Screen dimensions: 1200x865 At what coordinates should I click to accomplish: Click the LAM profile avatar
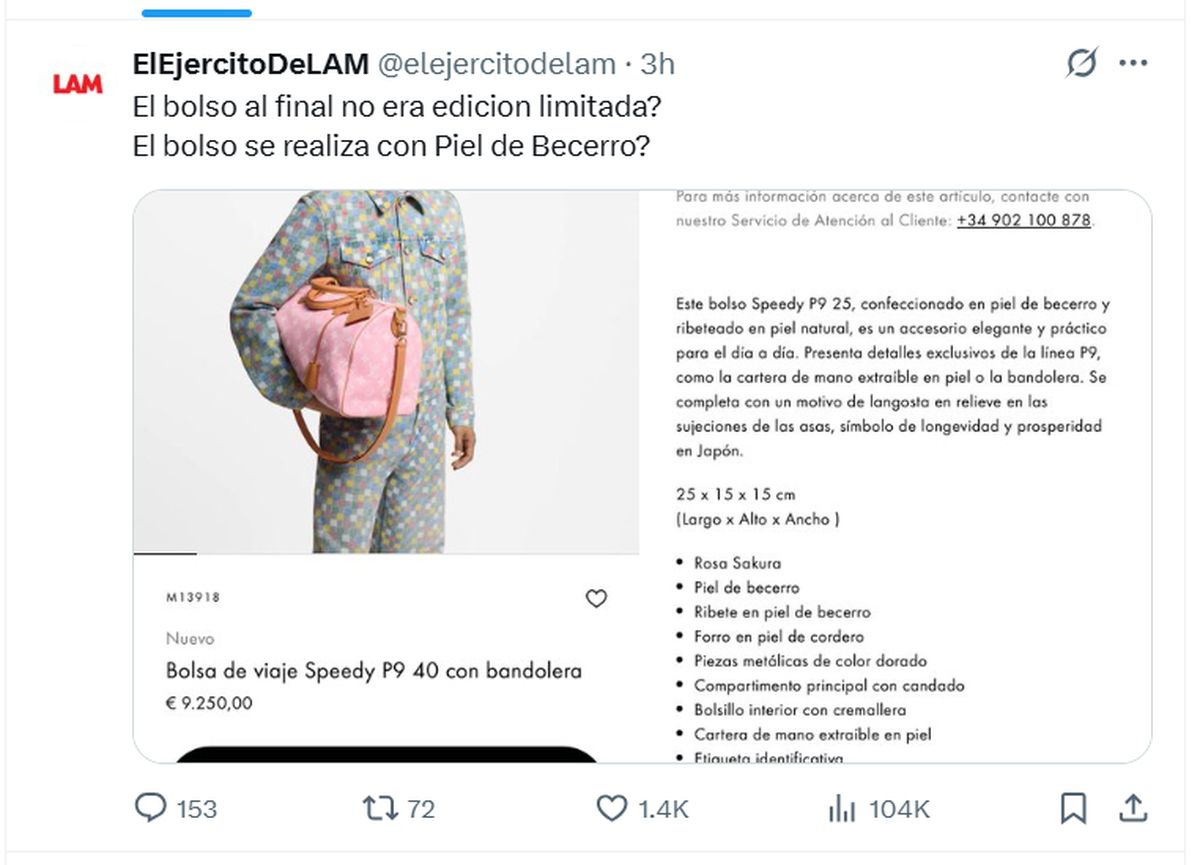tap(78, 84)
